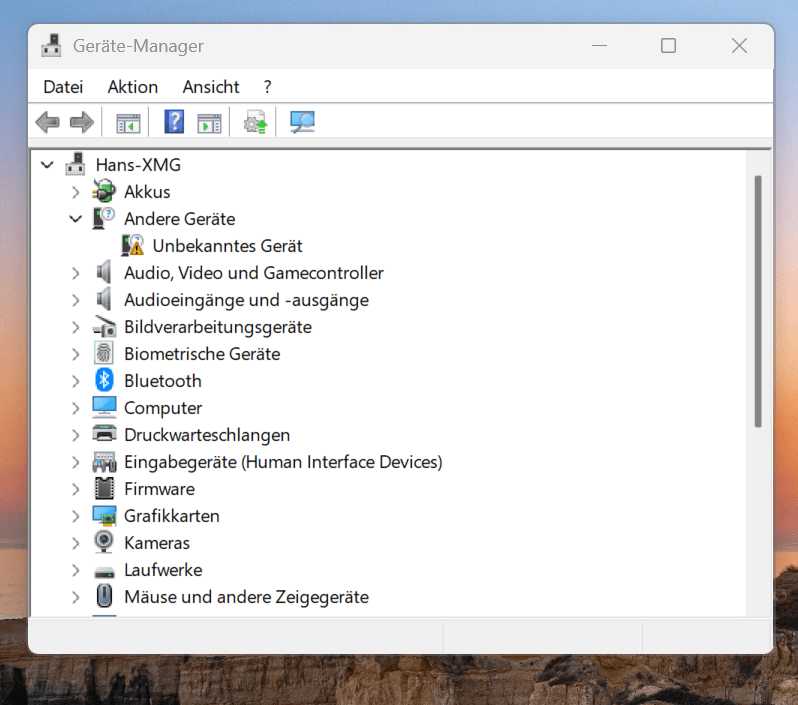Click scan for hardware changes icon
Viewport: 798px width, 705px height.
[302, 122]
